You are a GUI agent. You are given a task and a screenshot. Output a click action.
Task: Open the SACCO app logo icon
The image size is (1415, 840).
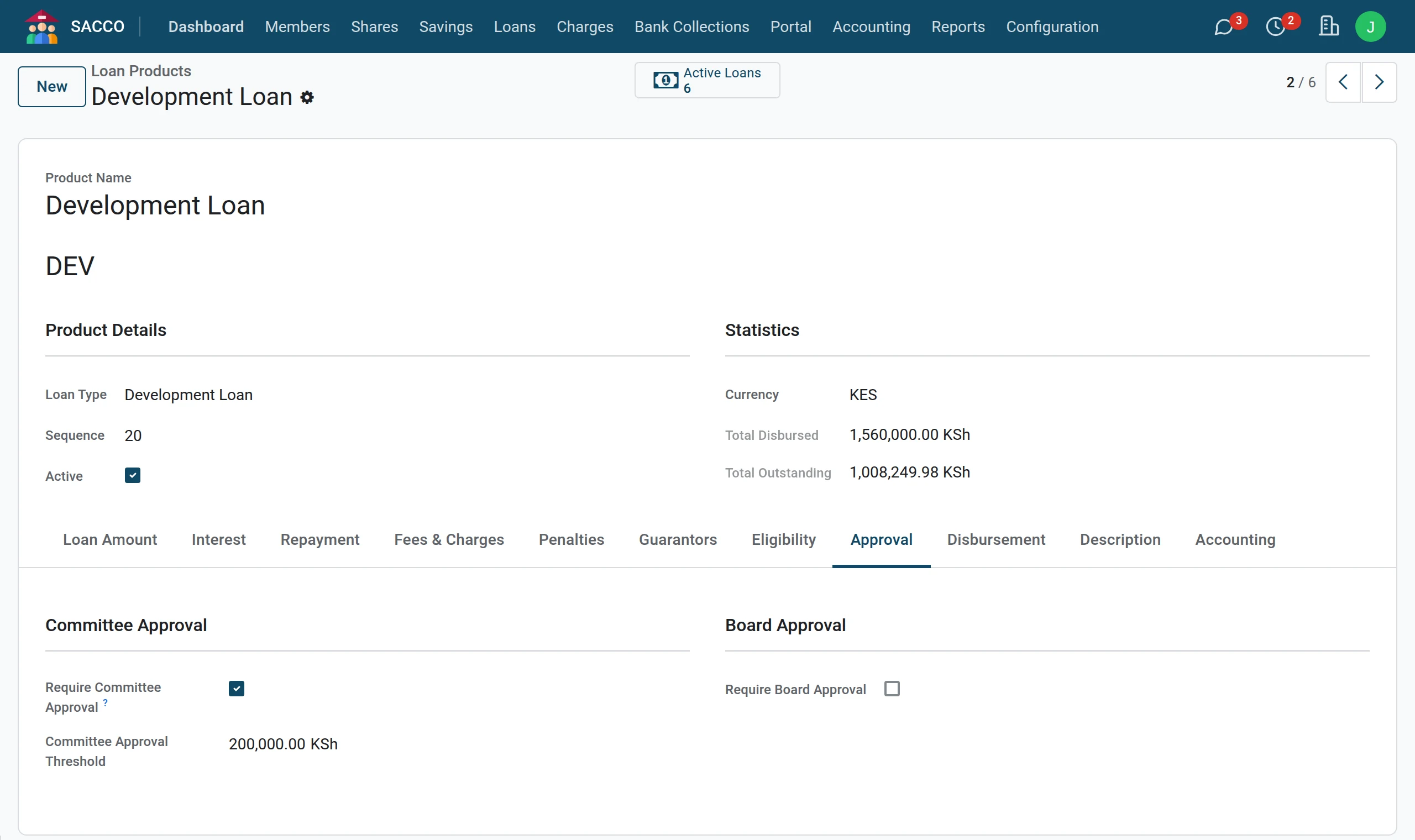[x=42, y=27]
